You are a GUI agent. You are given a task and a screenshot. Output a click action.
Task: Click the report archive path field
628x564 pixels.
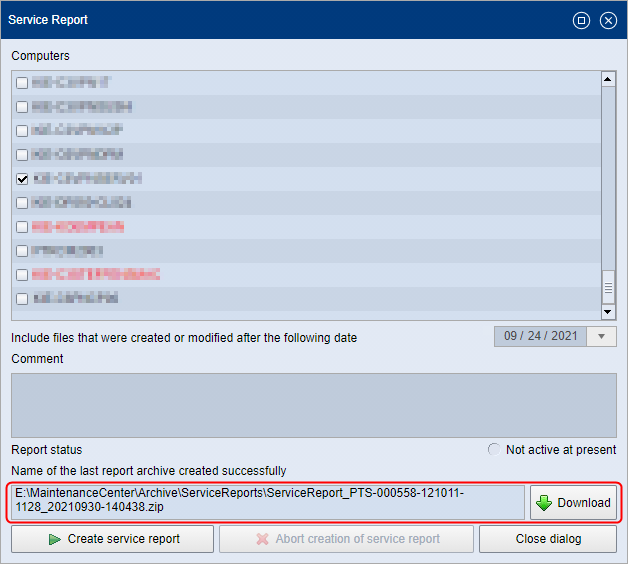267,502
